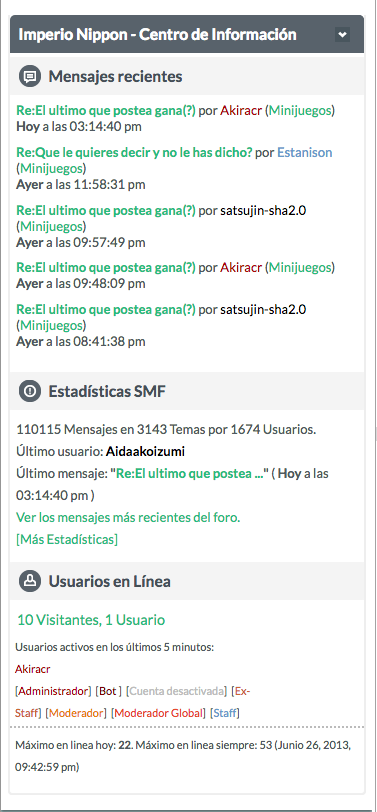Open Minijuegos board link in first message
This screenshot has width=377, height=812.
click(x=300, y=110)
